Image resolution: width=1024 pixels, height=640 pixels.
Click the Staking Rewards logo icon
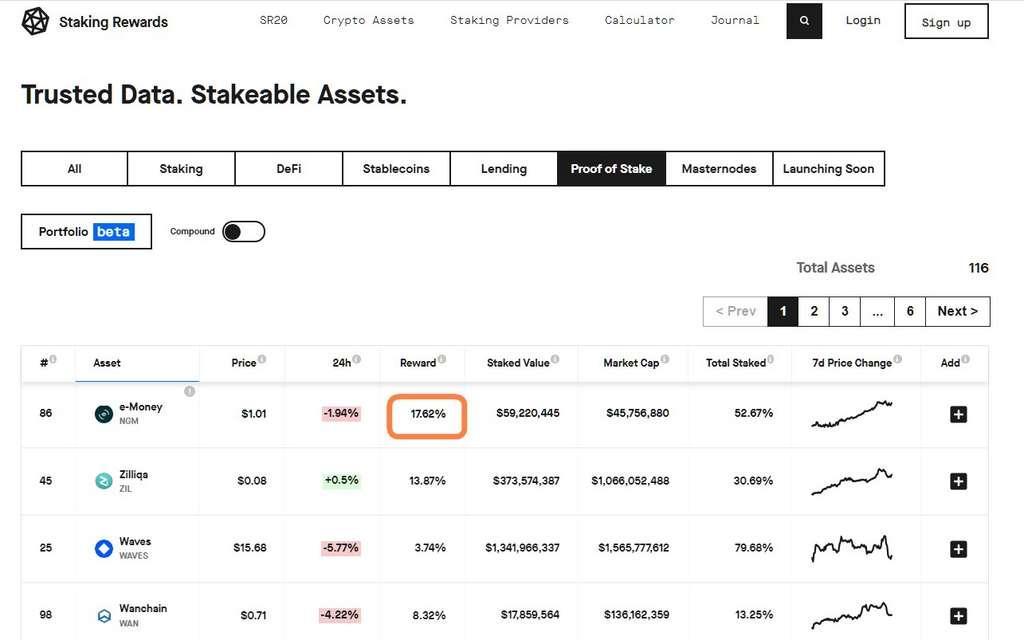[x=35, y=21]
